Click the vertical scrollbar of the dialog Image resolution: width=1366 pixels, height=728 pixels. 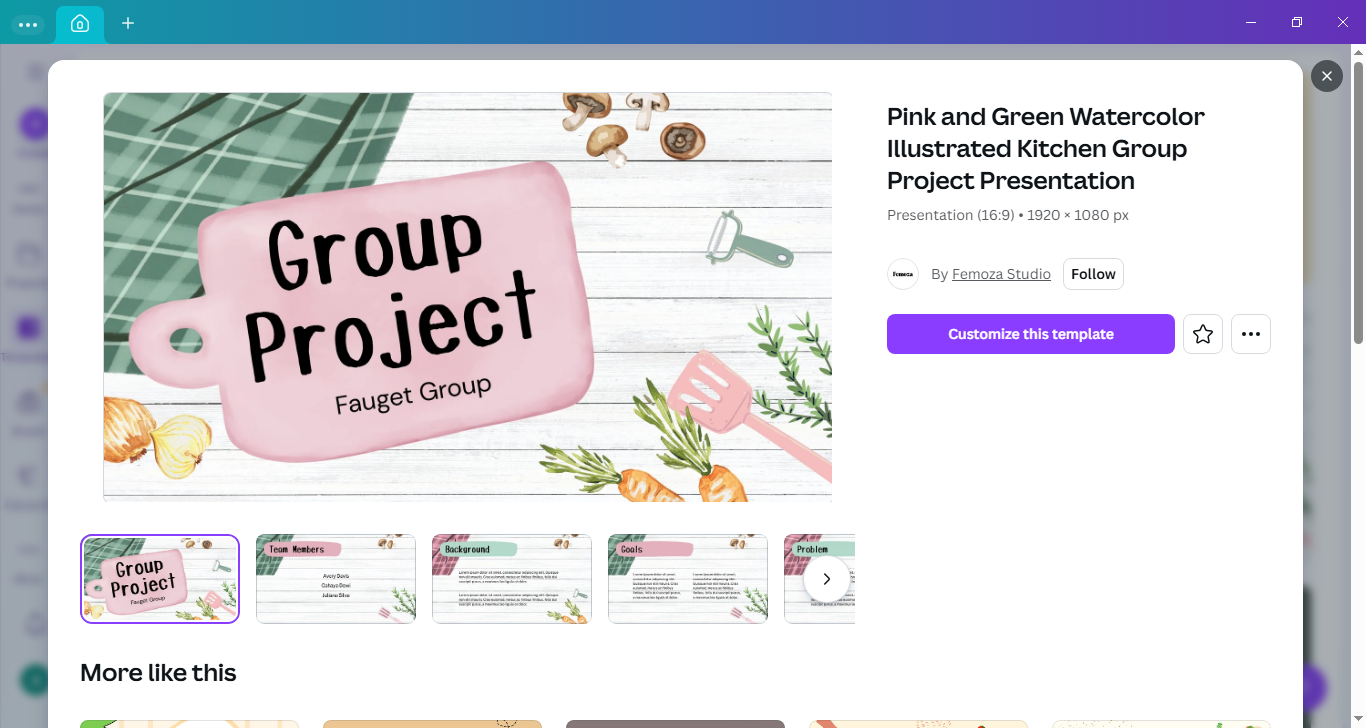(x=1358, y=202)
